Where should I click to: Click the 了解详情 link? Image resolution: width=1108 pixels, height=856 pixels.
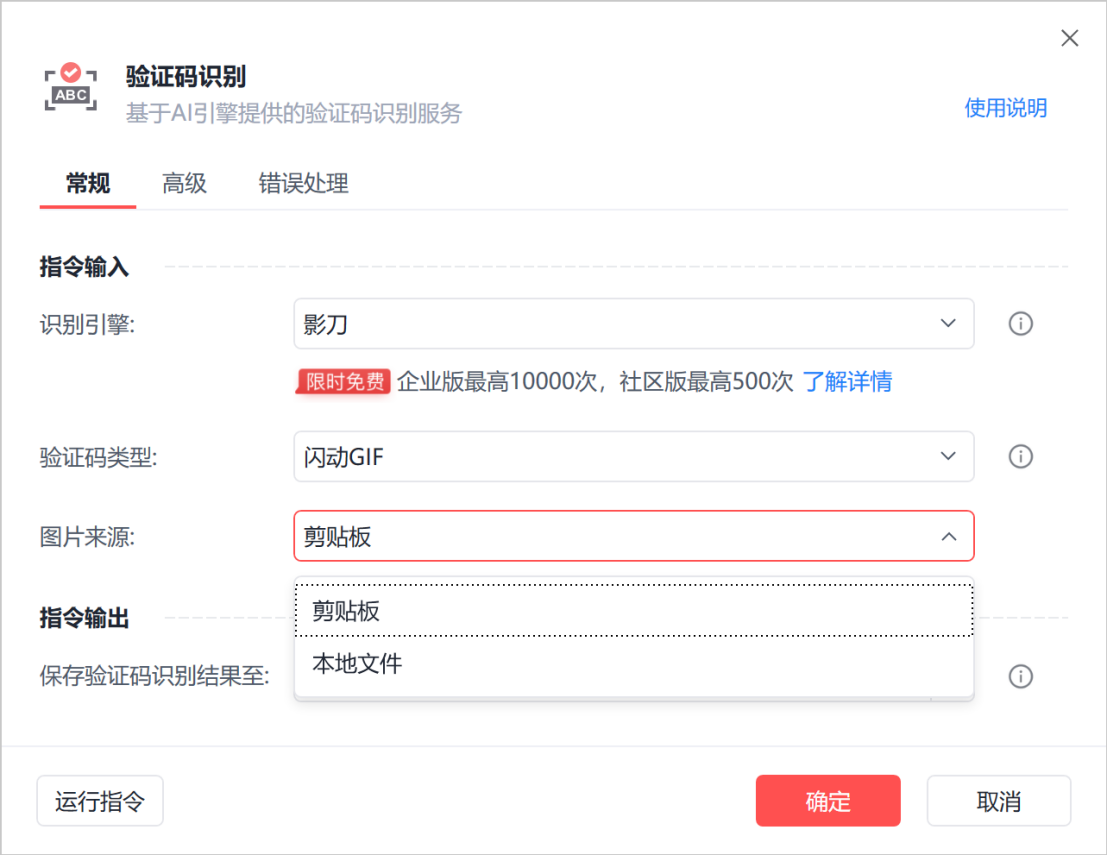847,381
